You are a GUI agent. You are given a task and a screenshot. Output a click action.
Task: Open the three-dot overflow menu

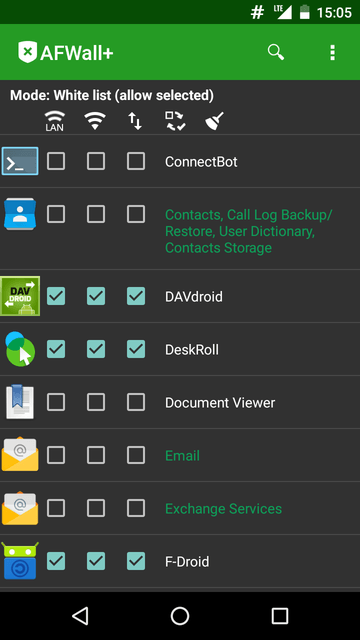tap(333, 53)
